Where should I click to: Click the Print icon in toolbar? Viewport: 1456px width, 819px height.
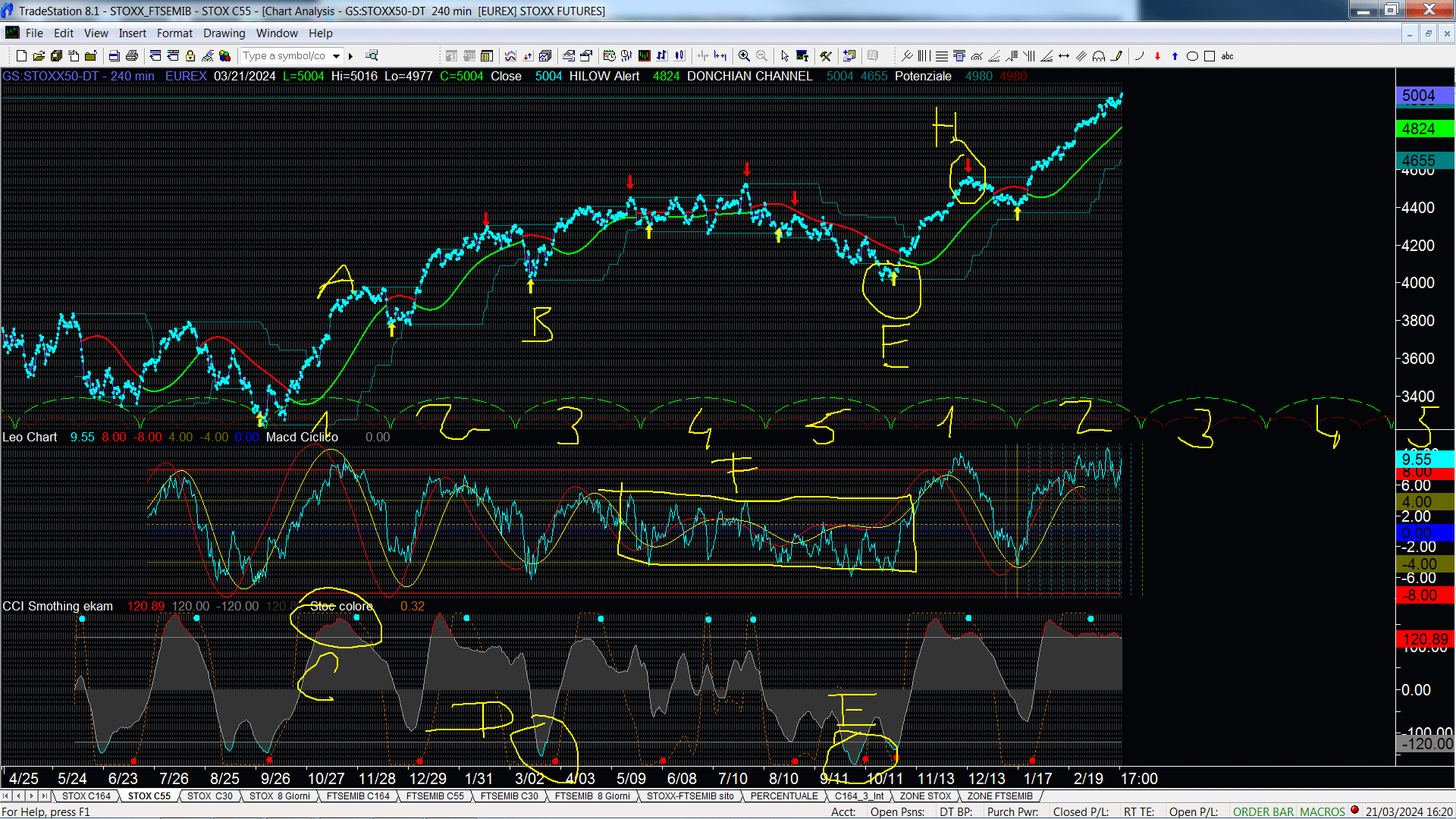[131, 55]
